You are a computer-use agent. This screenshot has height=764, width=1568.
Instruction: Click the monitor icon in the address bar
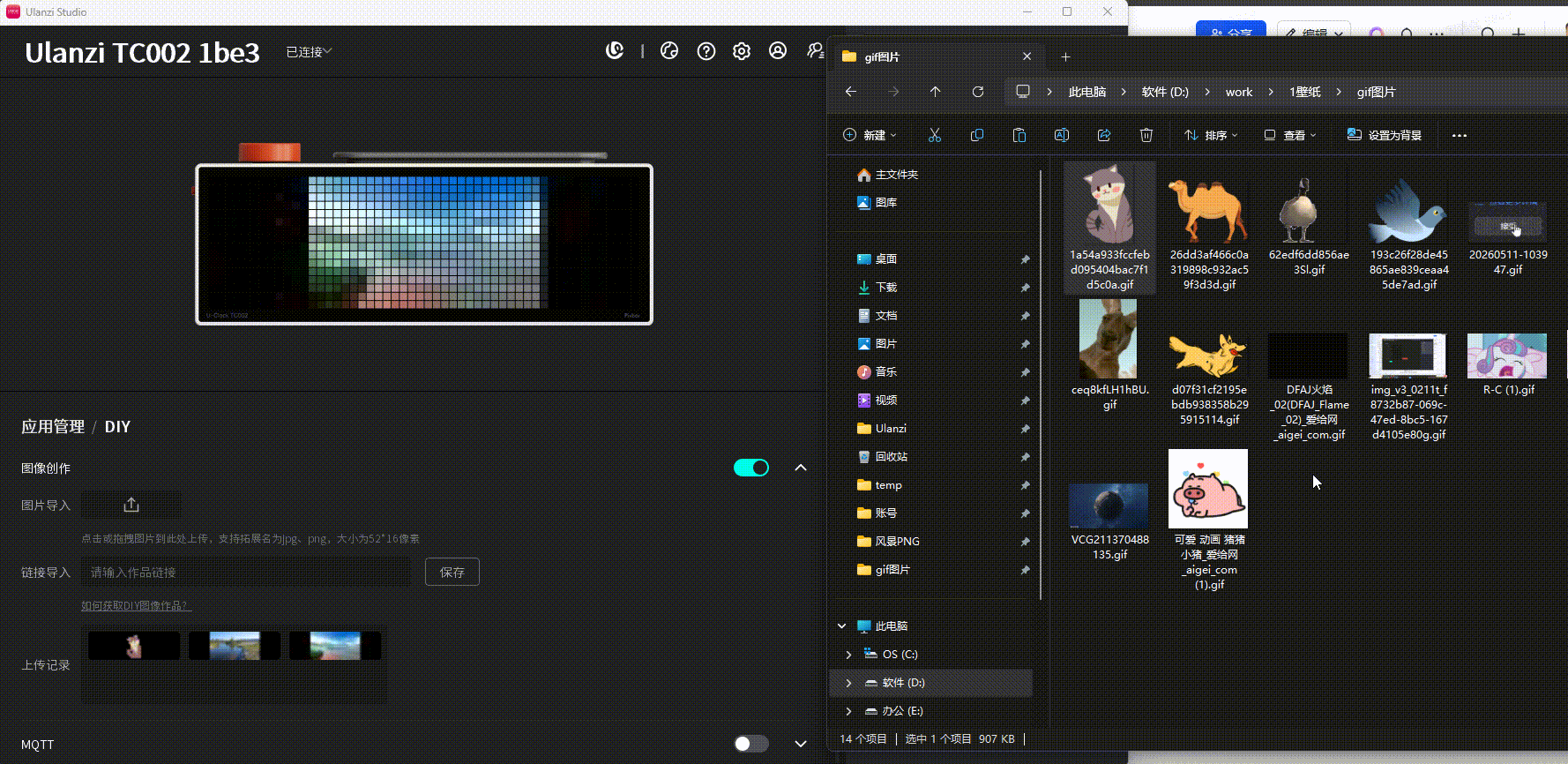pos(1023,92)
